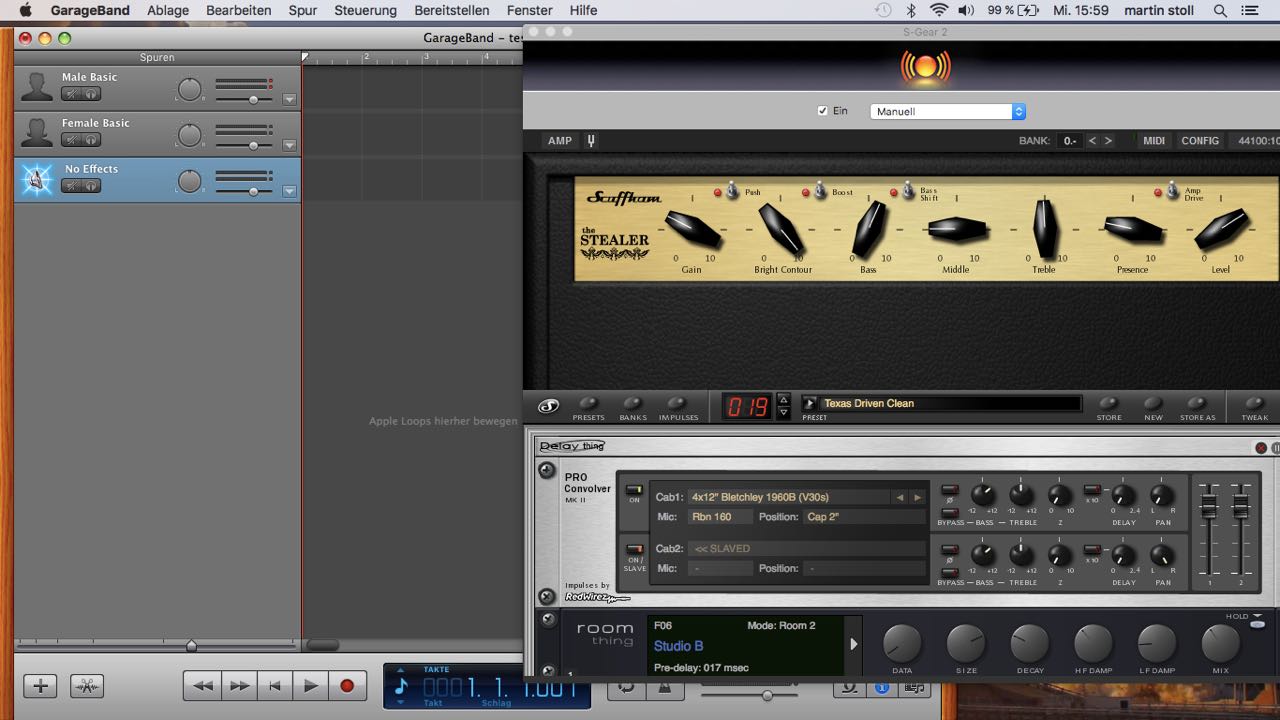Open the S-Gear Banks list
1280x720 pixels.
click(x=633, y=403)
